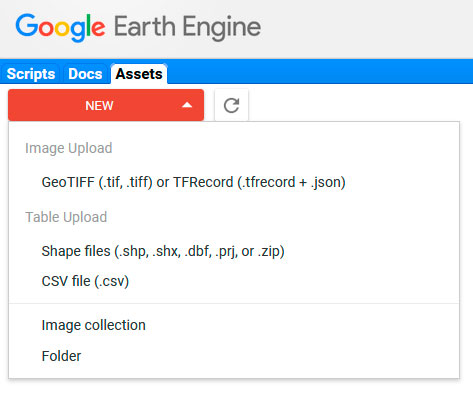Click blank area below the Folder menu
Viewport: 473px width, 409px height.
[x=234, y=395]
